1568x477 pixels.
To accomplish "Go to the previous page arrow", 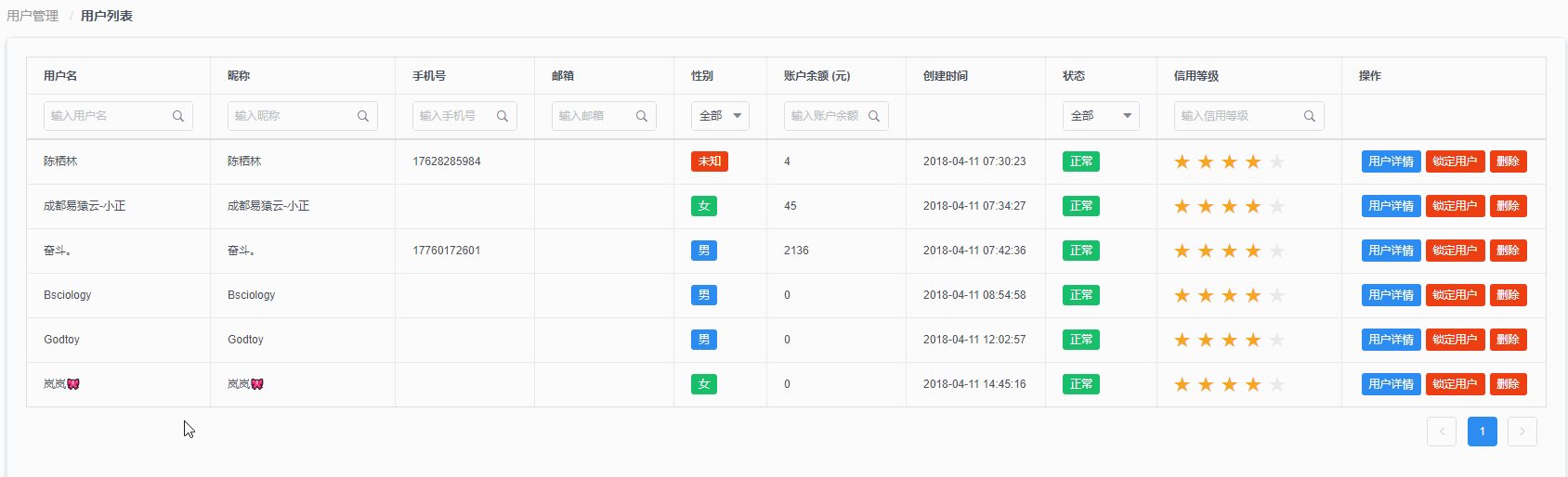I will point(1442,432).
